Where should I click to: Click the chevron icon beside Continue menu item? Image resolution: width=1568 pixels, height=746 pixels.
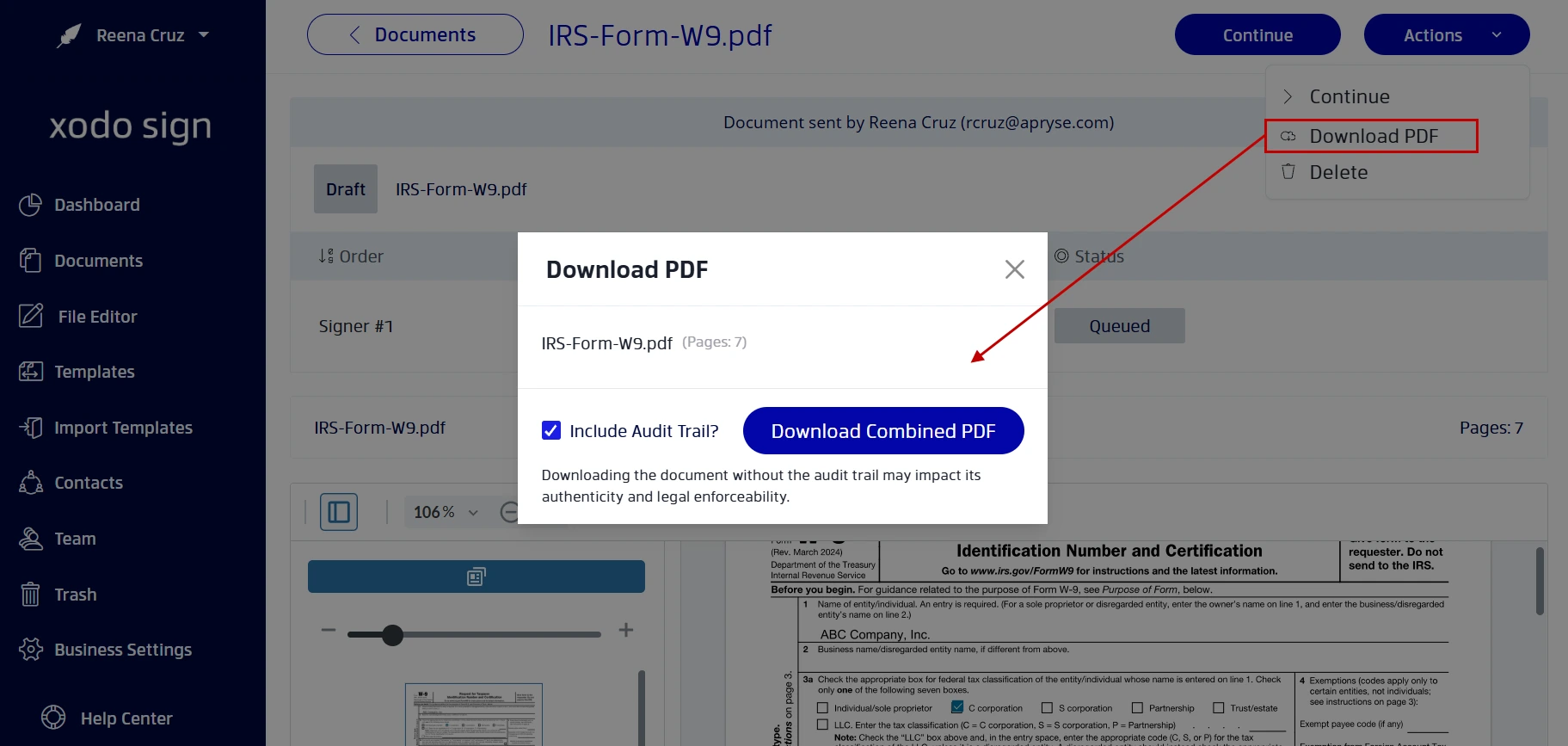point(1288,96)
